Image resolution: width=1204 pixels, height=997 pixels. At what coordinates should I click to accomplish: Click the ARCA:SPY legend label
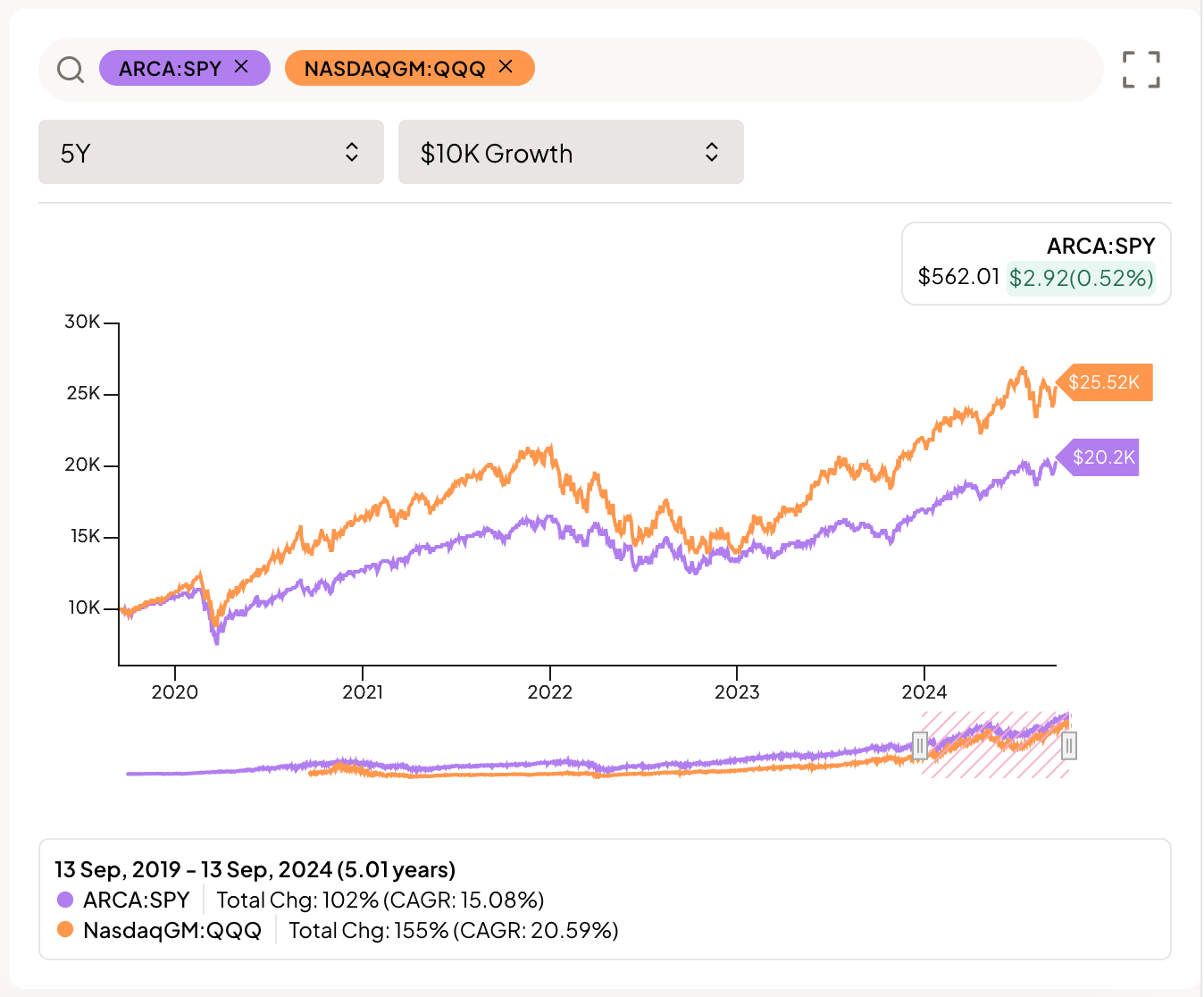[x=137, y=900]
